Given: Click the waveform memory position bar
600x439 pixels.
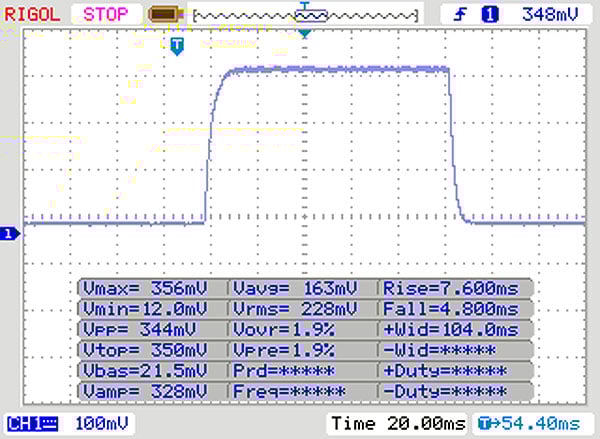Looking at the screenshot, I should [305, 16].
